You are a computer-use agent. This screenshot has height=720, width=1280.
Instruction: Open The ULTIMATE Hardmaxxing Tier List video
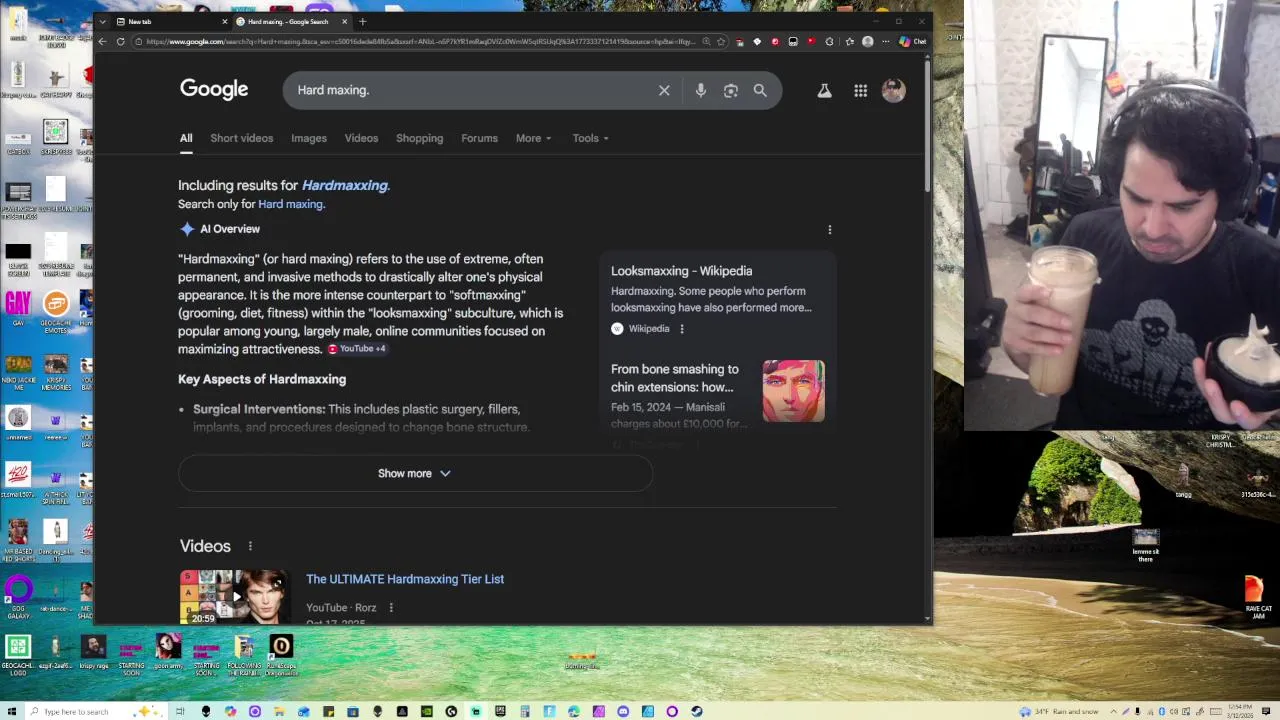click(405, 579)
